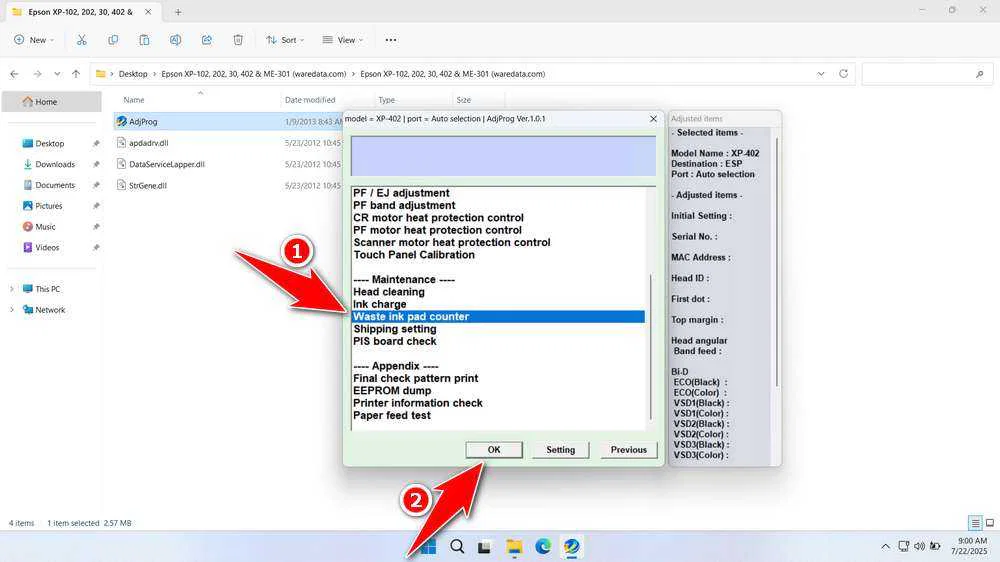Viewport: 1000px width, 562px height.
Task: Switch to large icons view toggle
Action: click(991, 523)
